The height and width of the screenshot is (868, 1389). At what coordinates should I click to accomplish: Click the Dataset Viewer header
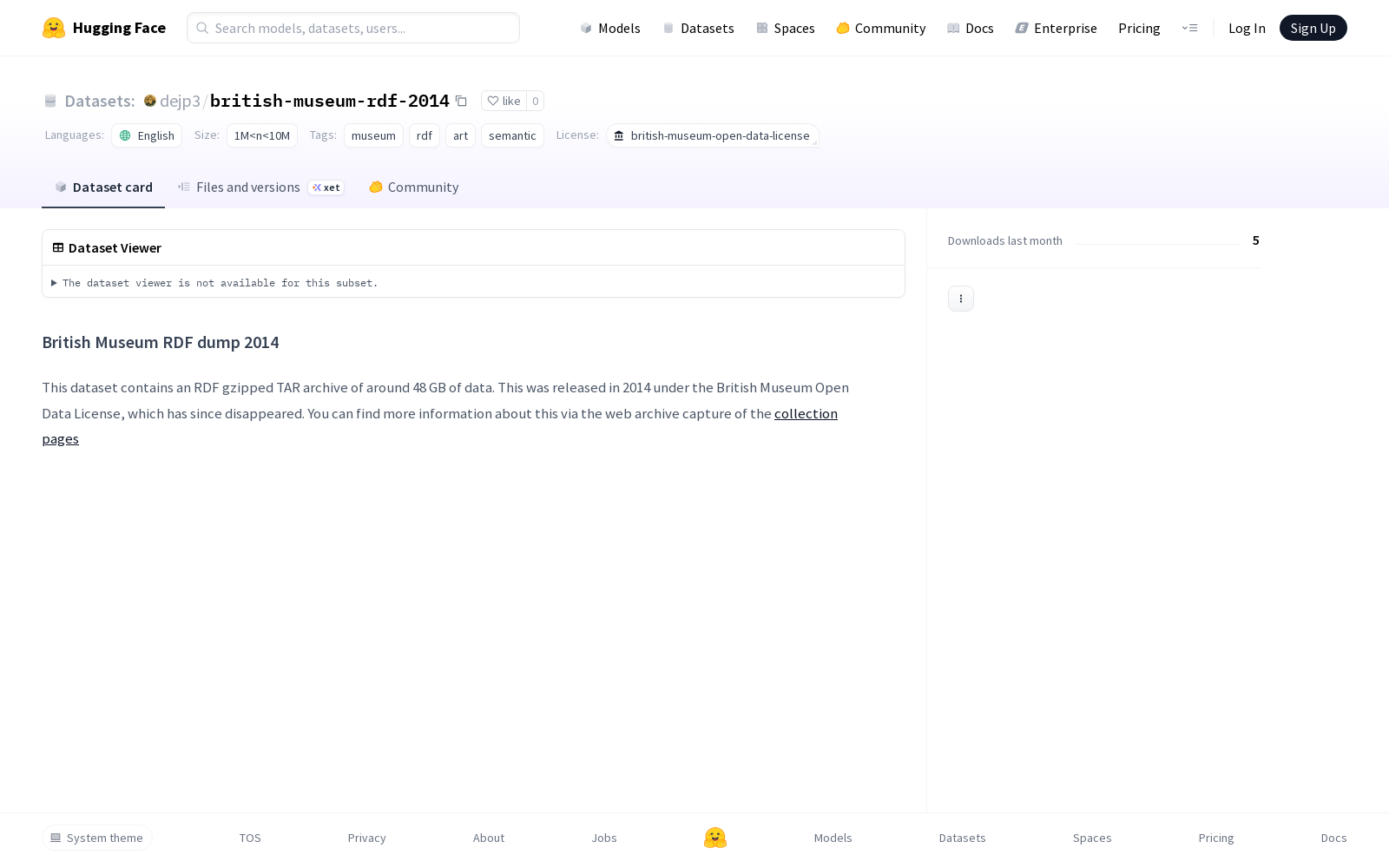(x=107, y=247)
